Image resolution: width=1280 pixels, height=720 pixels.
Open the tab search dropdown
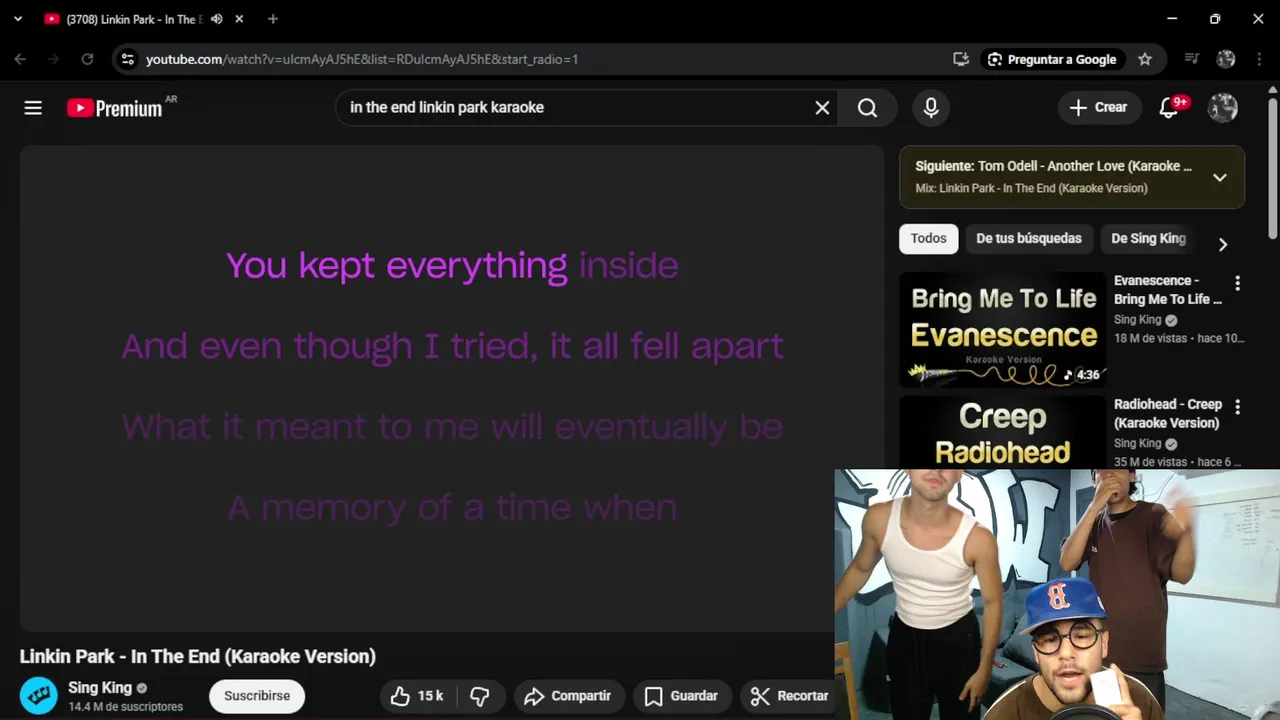click(x=18, y=18)
